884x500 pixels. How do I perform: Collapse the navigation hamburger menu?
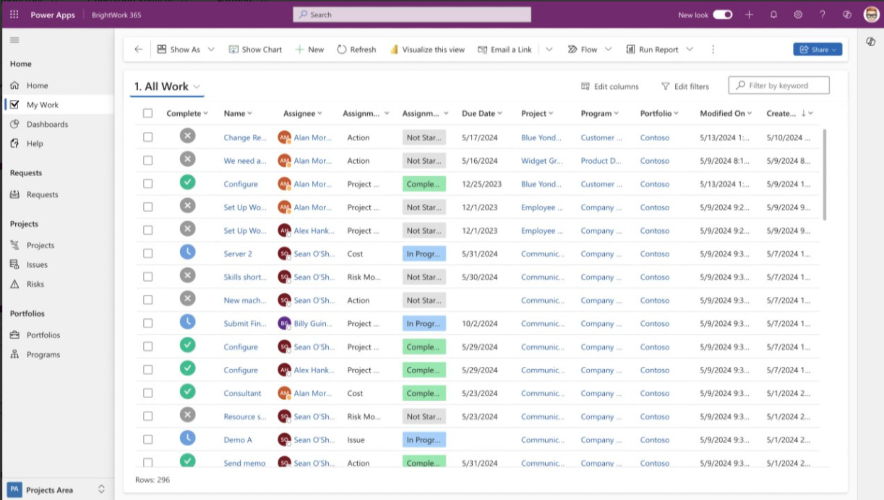pos(15,40)
